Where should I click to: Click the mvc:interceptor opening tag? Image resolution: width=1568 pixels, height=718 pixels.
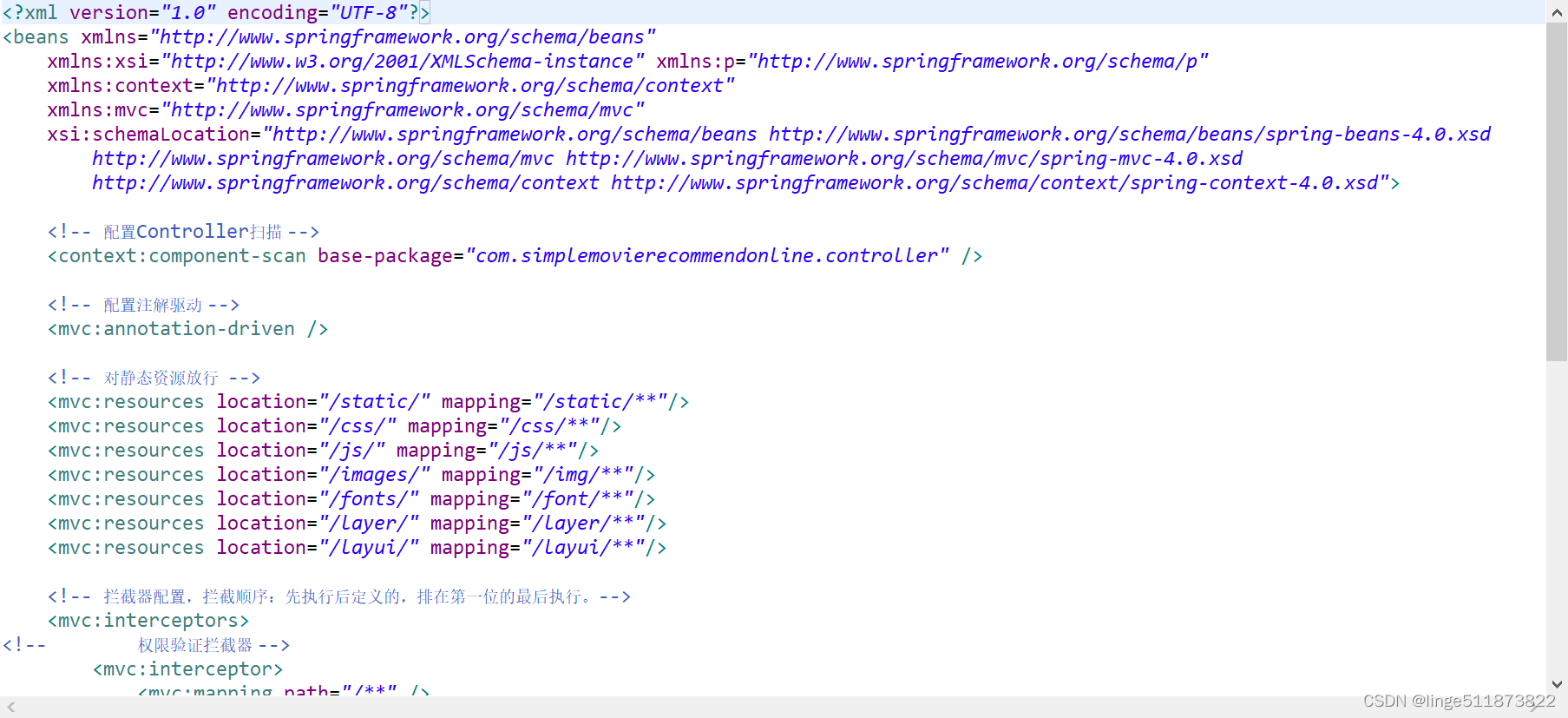pyautogui.click(x=187, y=669)
